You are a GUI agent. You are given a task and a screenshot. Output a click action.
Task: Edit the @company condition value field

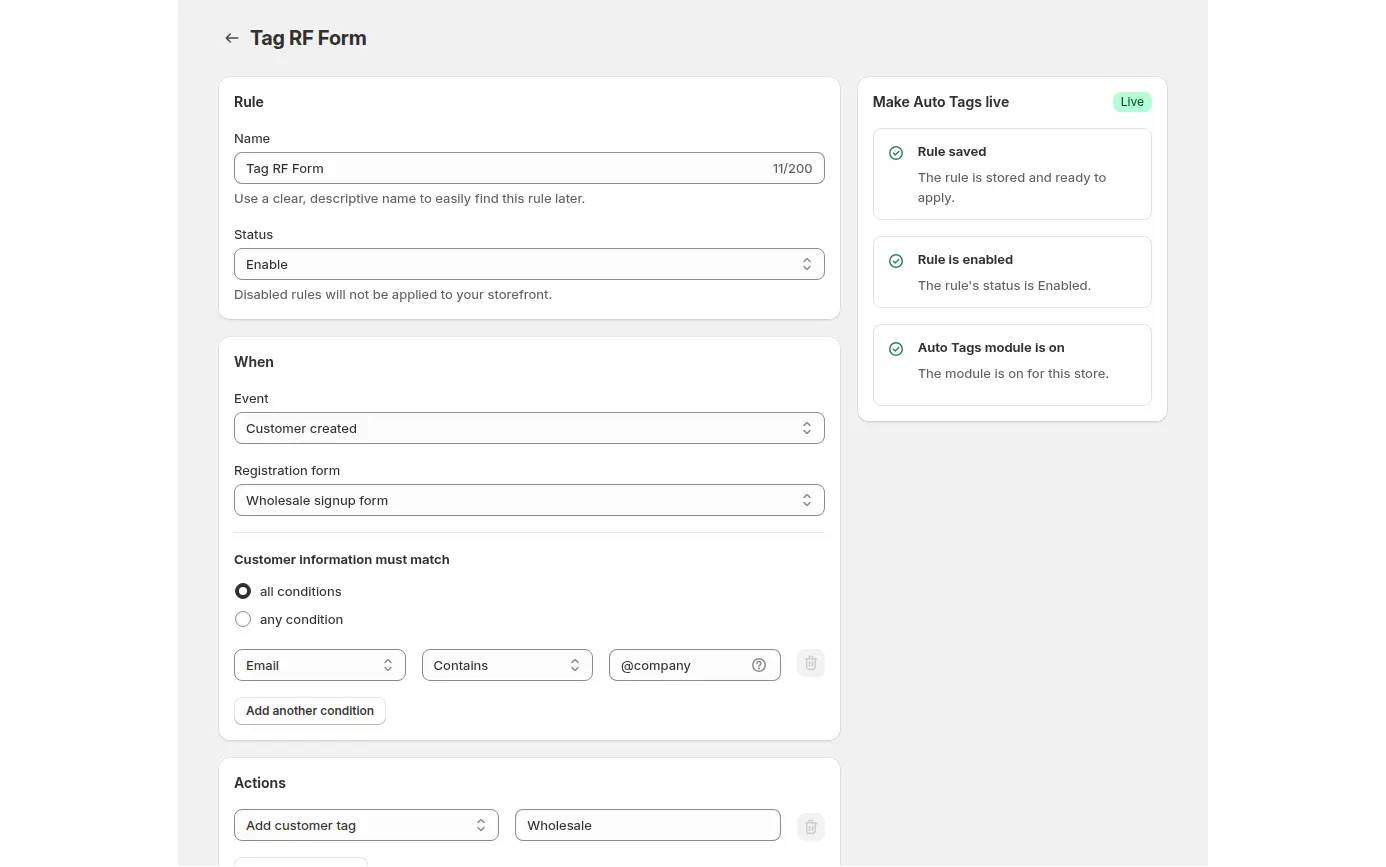pos(695,665)
